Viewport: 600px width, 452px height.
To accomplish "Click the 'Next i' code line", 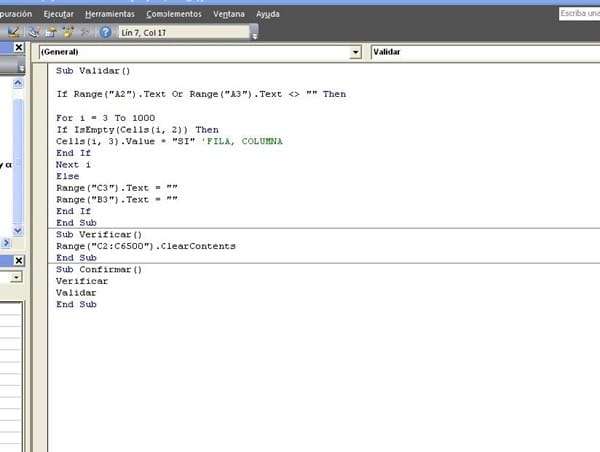I will coord(73,165).
